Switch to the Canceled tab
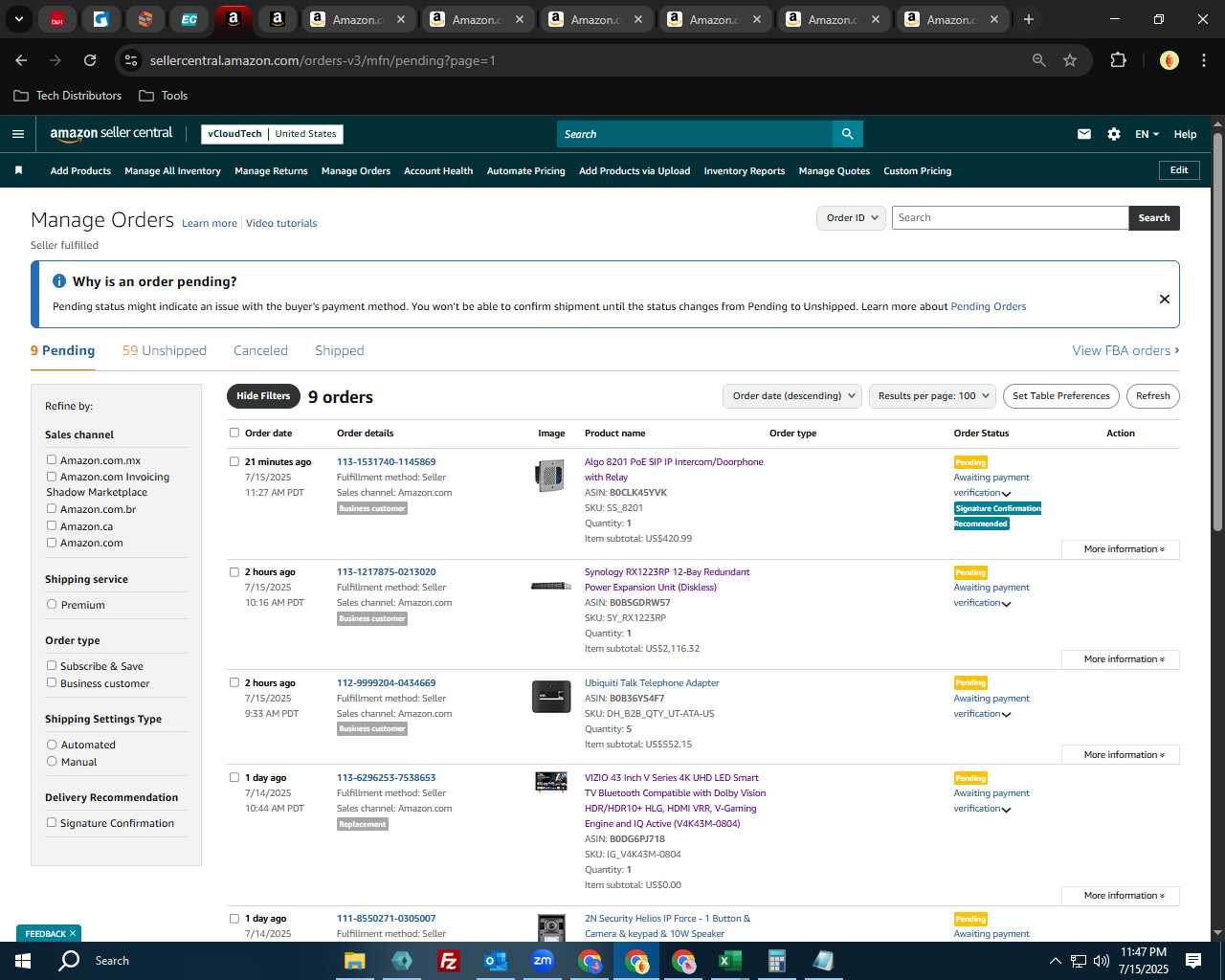 point(260,351)
